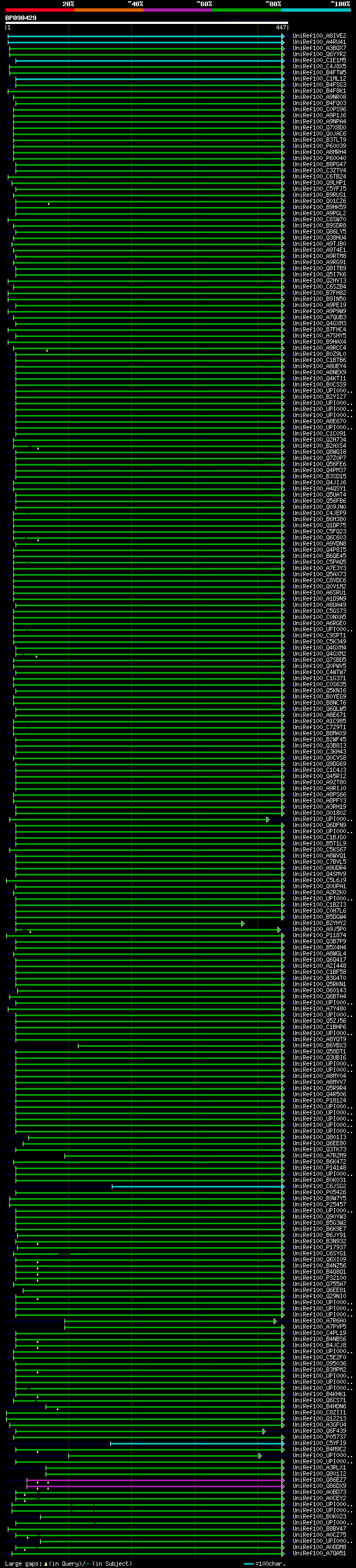Viewport: 356px width, 1568px height.
Task: Open hit UniRef100_A3RLX1
Action: (319, 1467)
